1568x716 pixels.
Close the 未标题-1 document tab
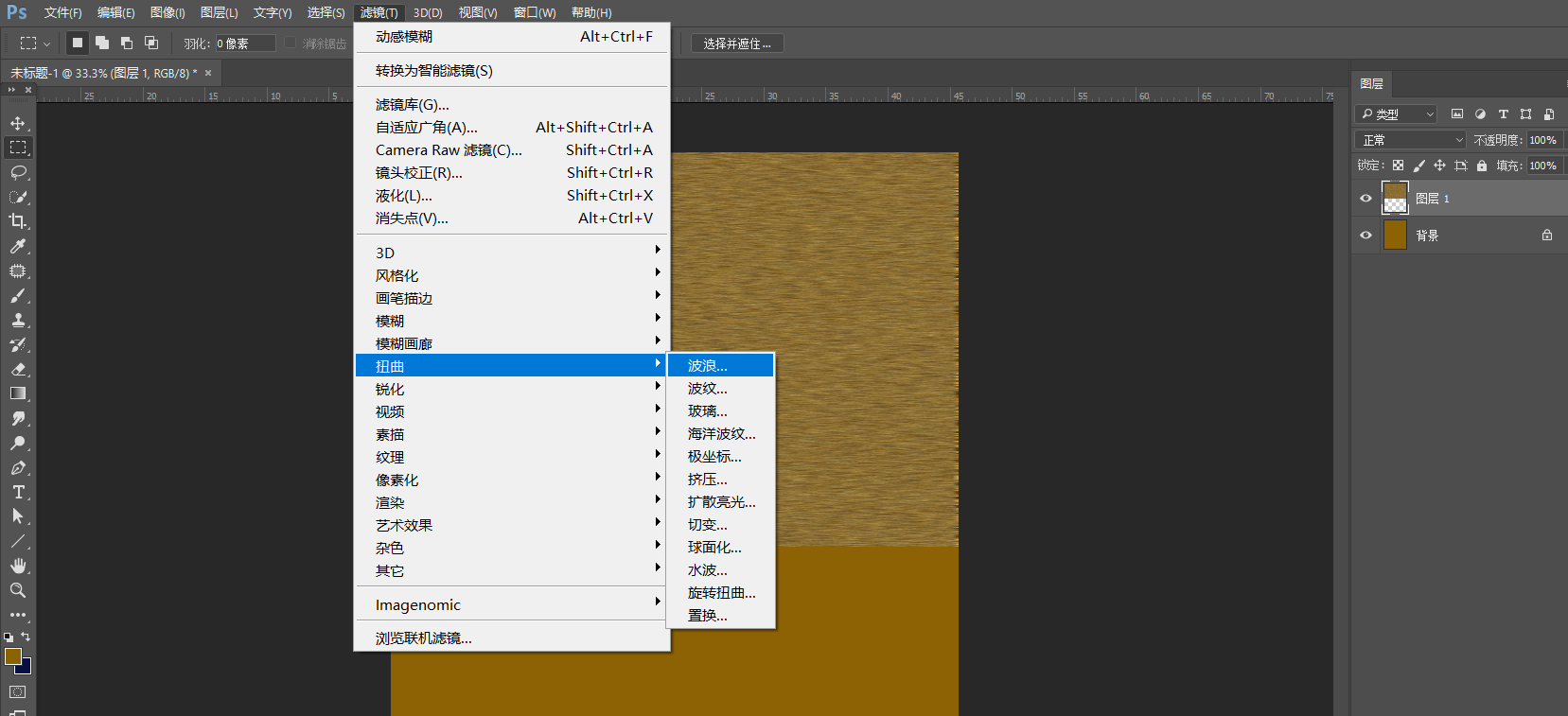pos(208,73)
